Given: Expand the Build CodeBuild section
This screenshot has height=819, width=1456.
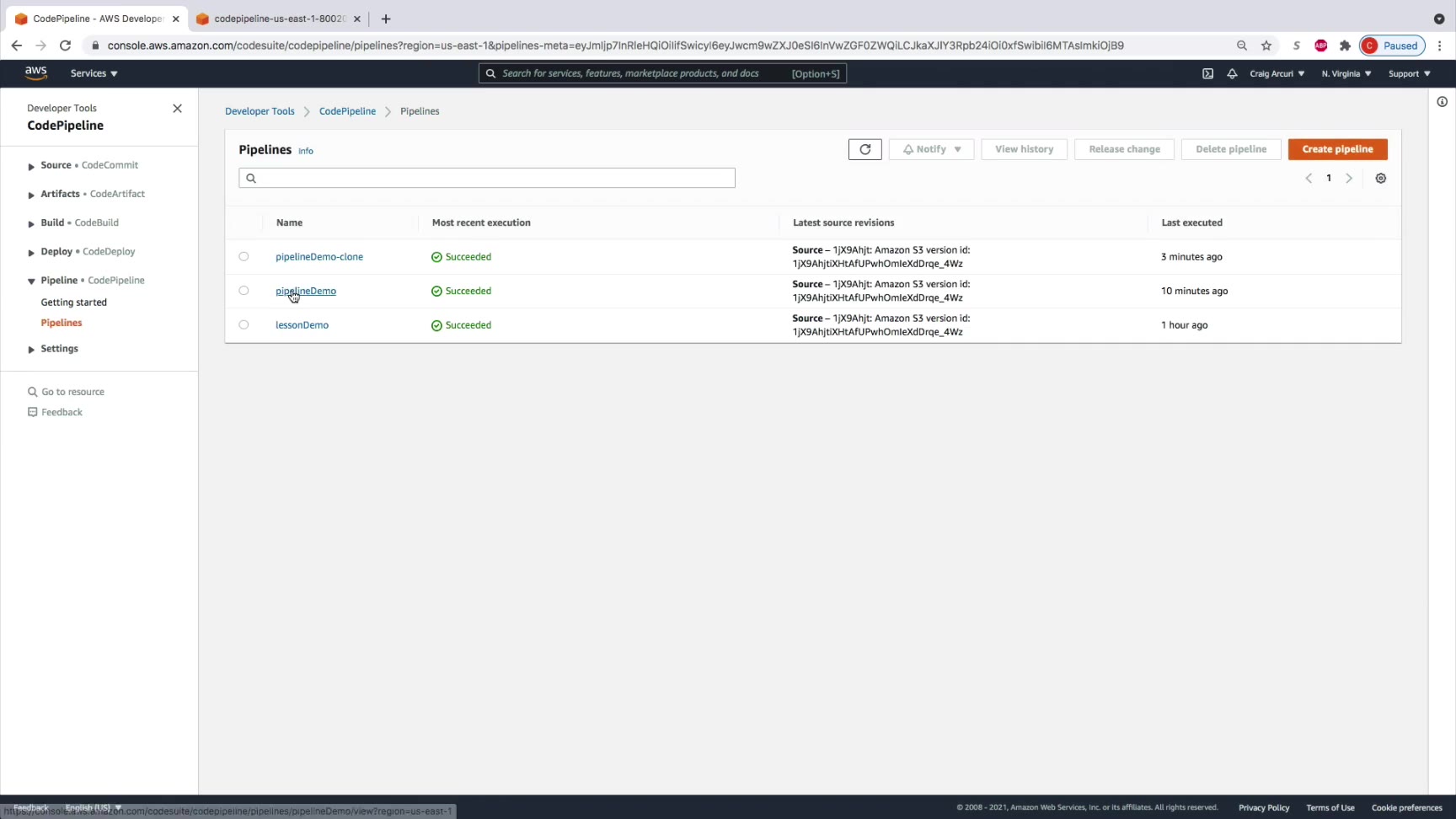Looking at the screenshot, I should point(31,223).
